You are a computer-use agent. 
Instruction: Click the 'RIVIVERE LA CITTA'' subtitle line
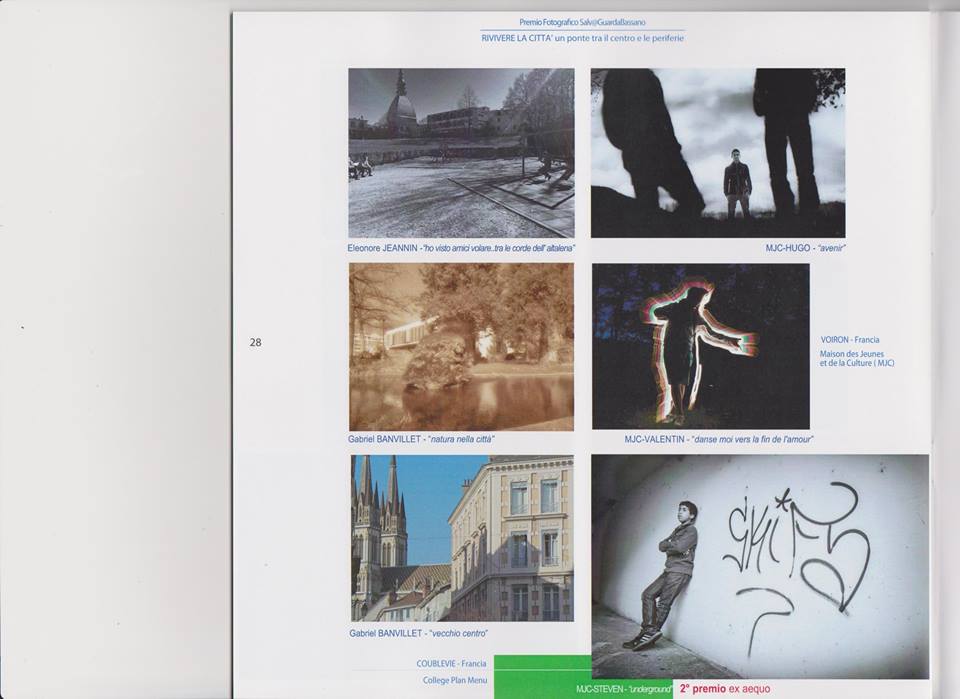click(583, 38)
